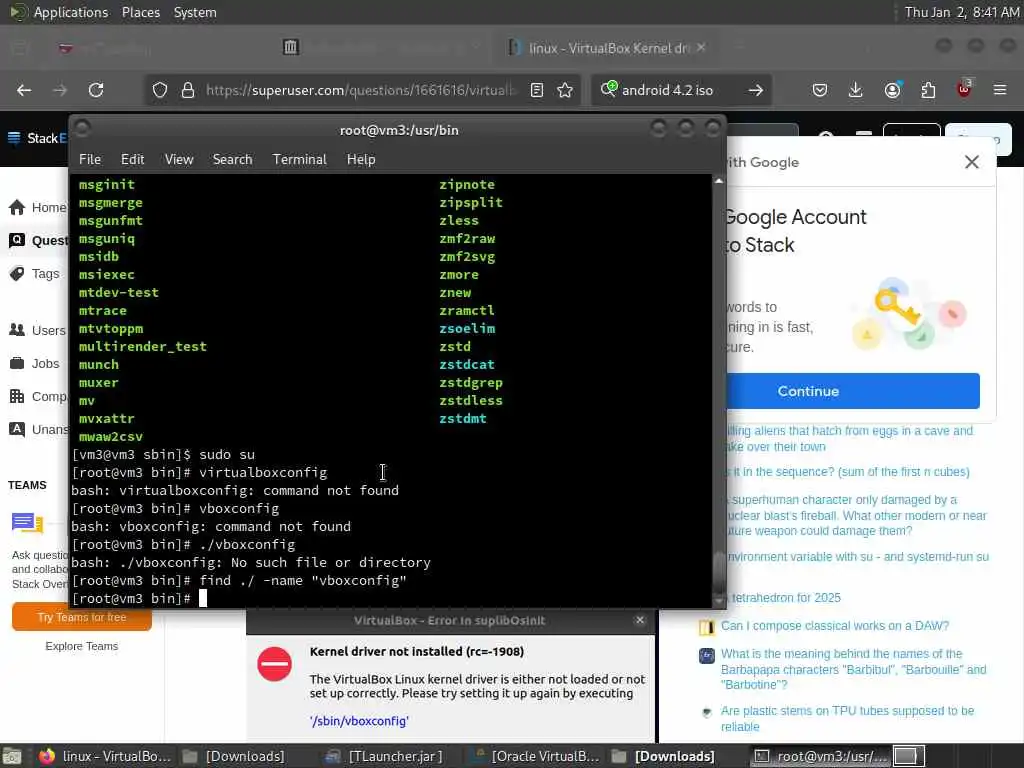Click the browser back arrow

24,90
